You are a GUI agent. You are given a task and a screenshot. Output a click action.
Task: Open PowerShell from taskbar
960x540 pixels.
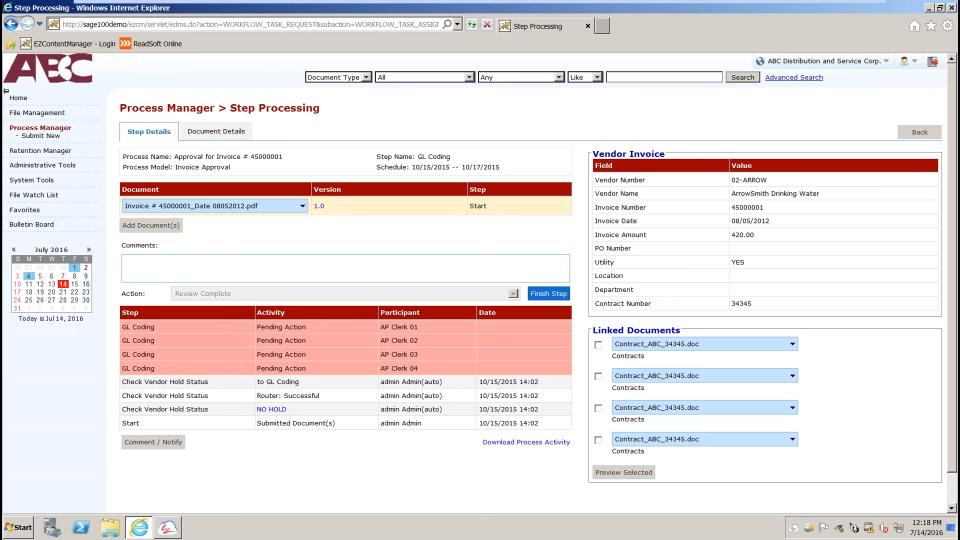[81, 527]
